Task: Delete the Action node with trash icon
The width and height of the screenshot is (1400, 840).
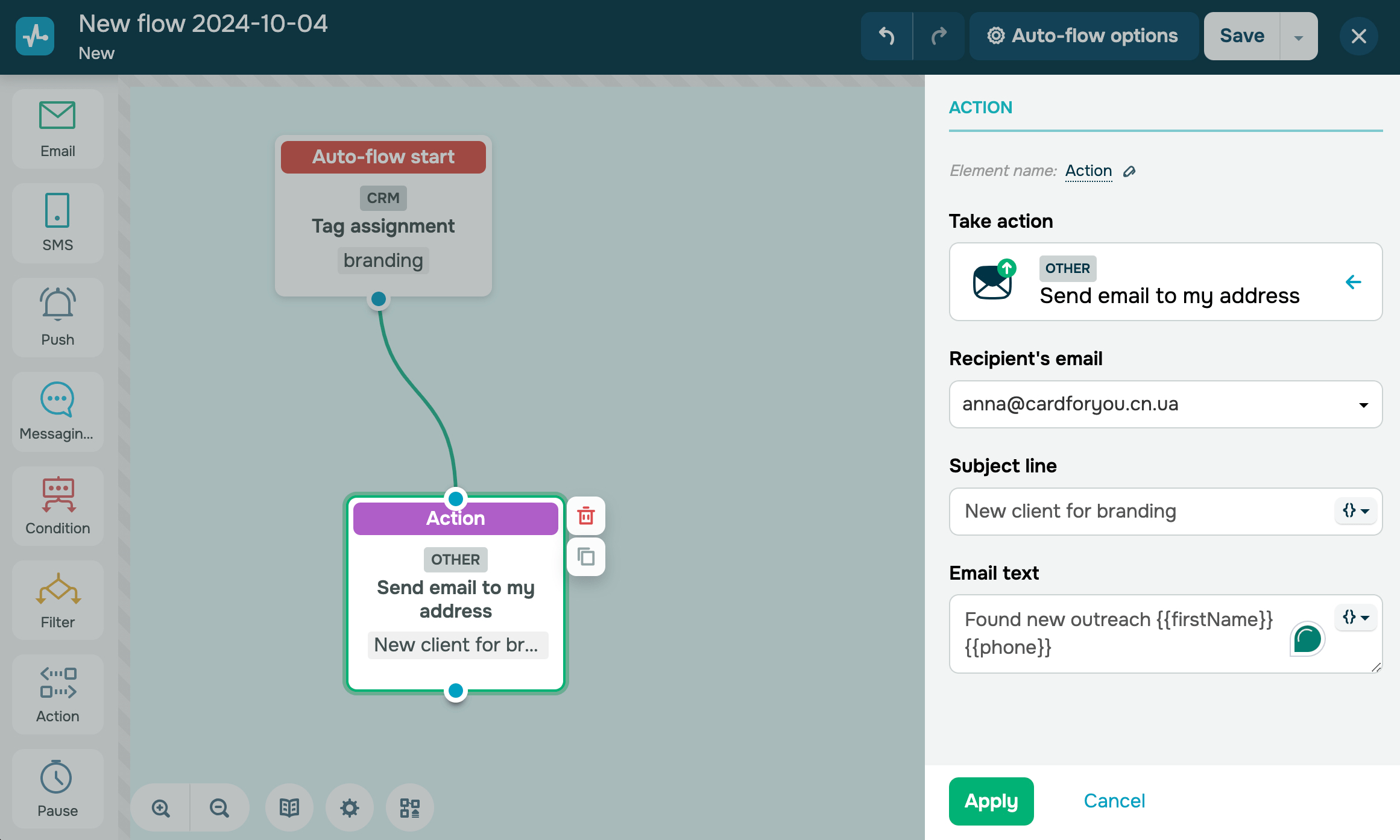Action: click(586, 516)
